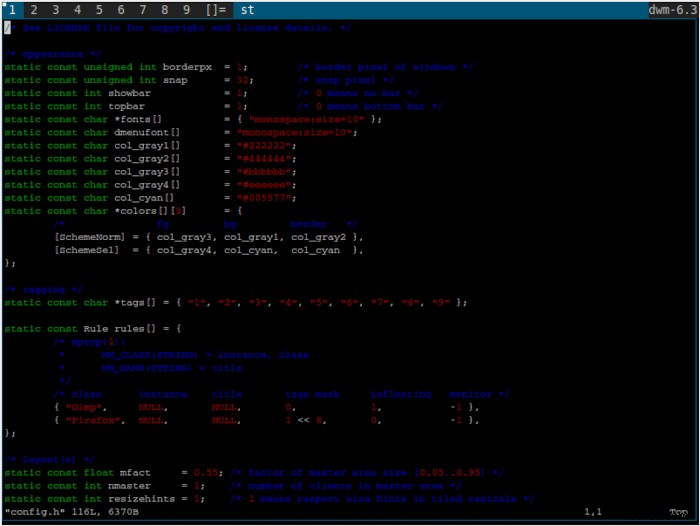Image resolution: width=700 pixels, height=526 pixels.
Task: Click the mfact variable name
Action: click(x=135, y=473)
